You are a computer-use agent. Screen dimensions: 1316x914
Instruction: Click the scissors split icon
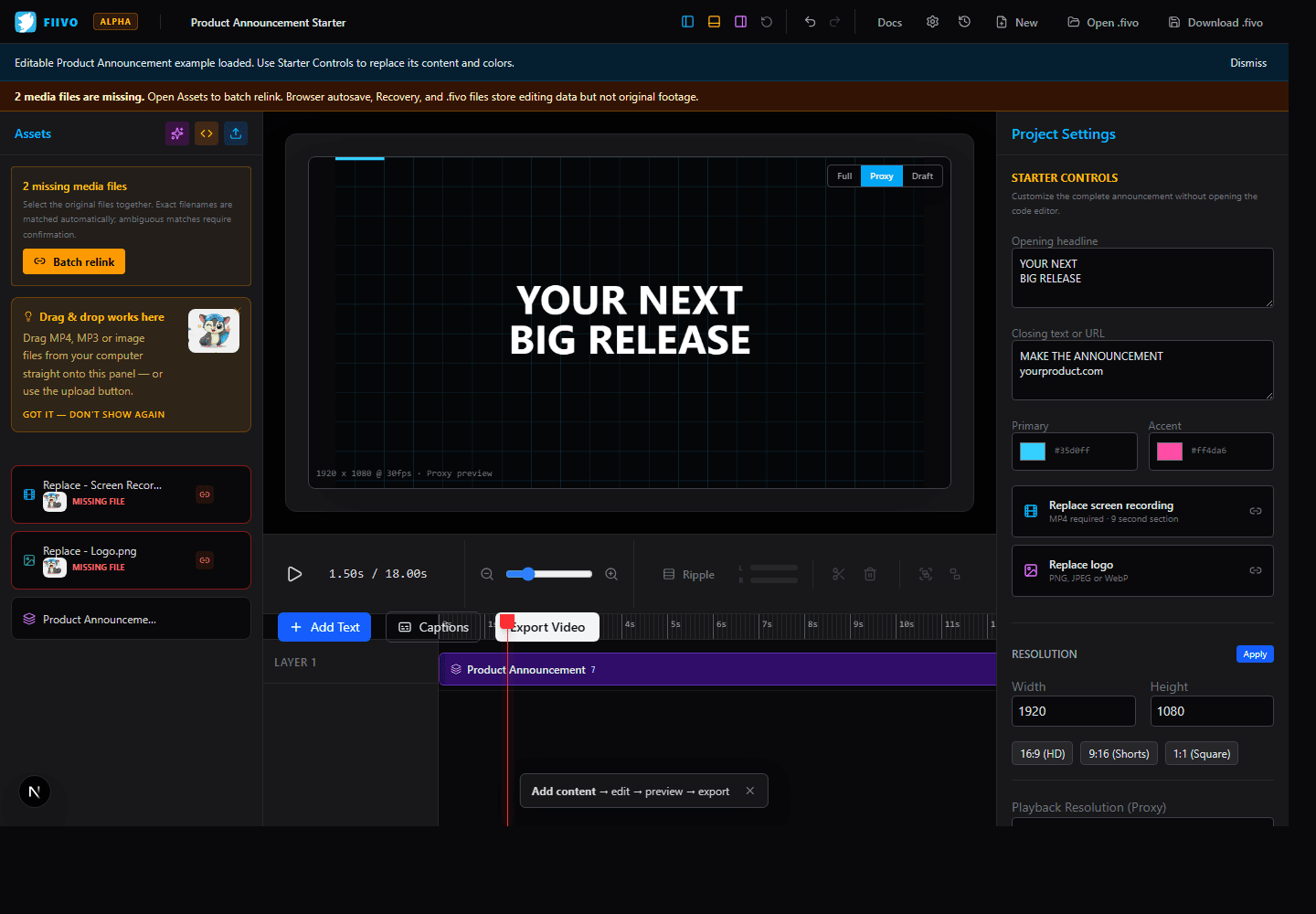coord(838,574)
